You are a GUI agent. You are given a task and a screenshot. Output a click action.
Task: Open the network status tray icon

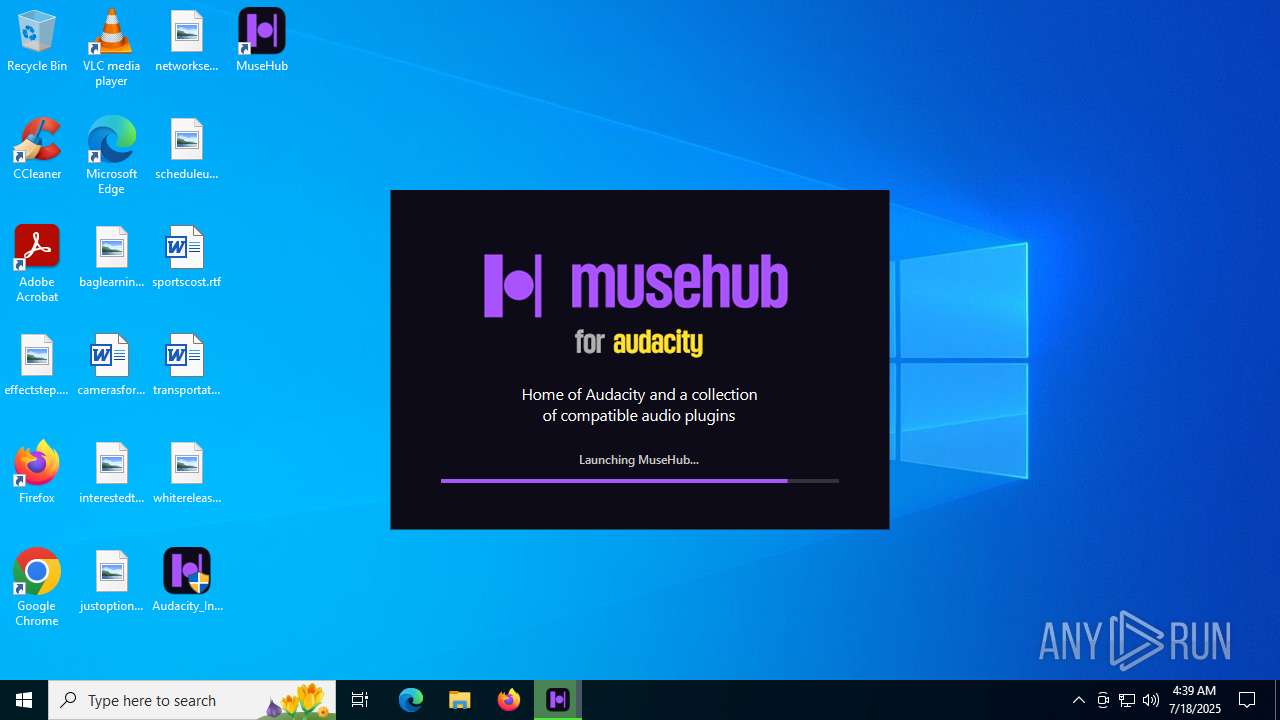[1127, 700]
